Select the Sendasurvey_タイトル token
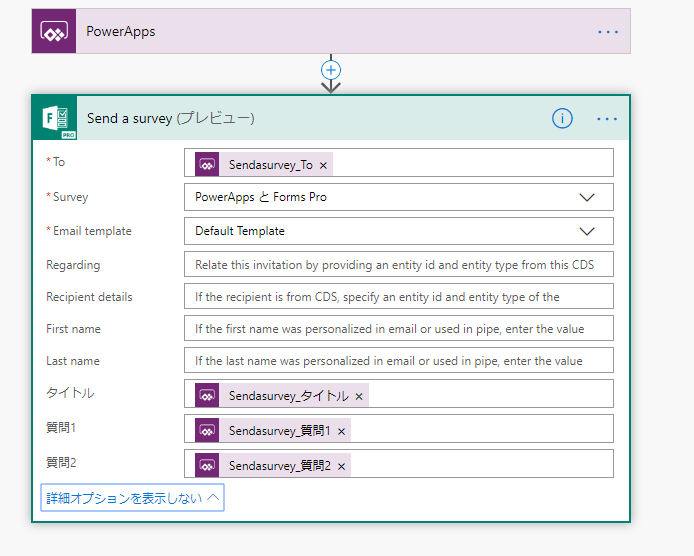 coord(281,396)
